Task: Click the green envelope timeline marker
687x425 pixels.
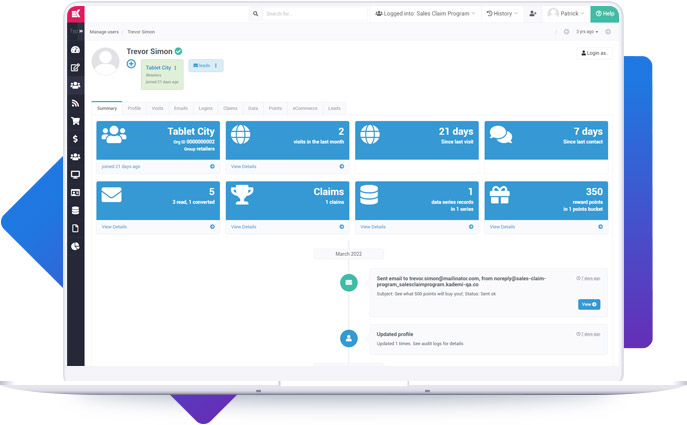Action: click(x=348, y=283)
